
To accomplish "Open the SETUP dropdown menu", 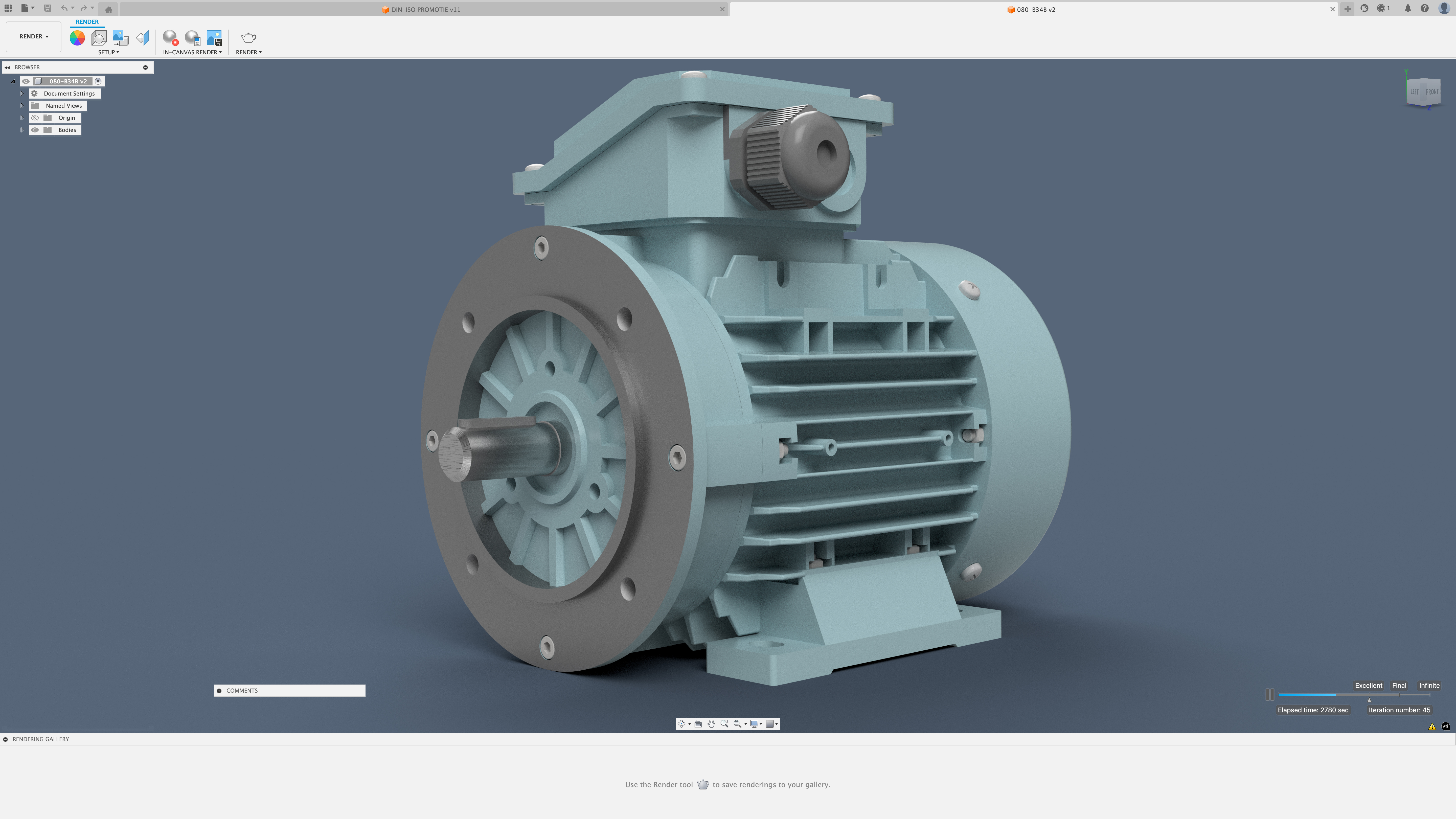I will click(x=108, y=52).
